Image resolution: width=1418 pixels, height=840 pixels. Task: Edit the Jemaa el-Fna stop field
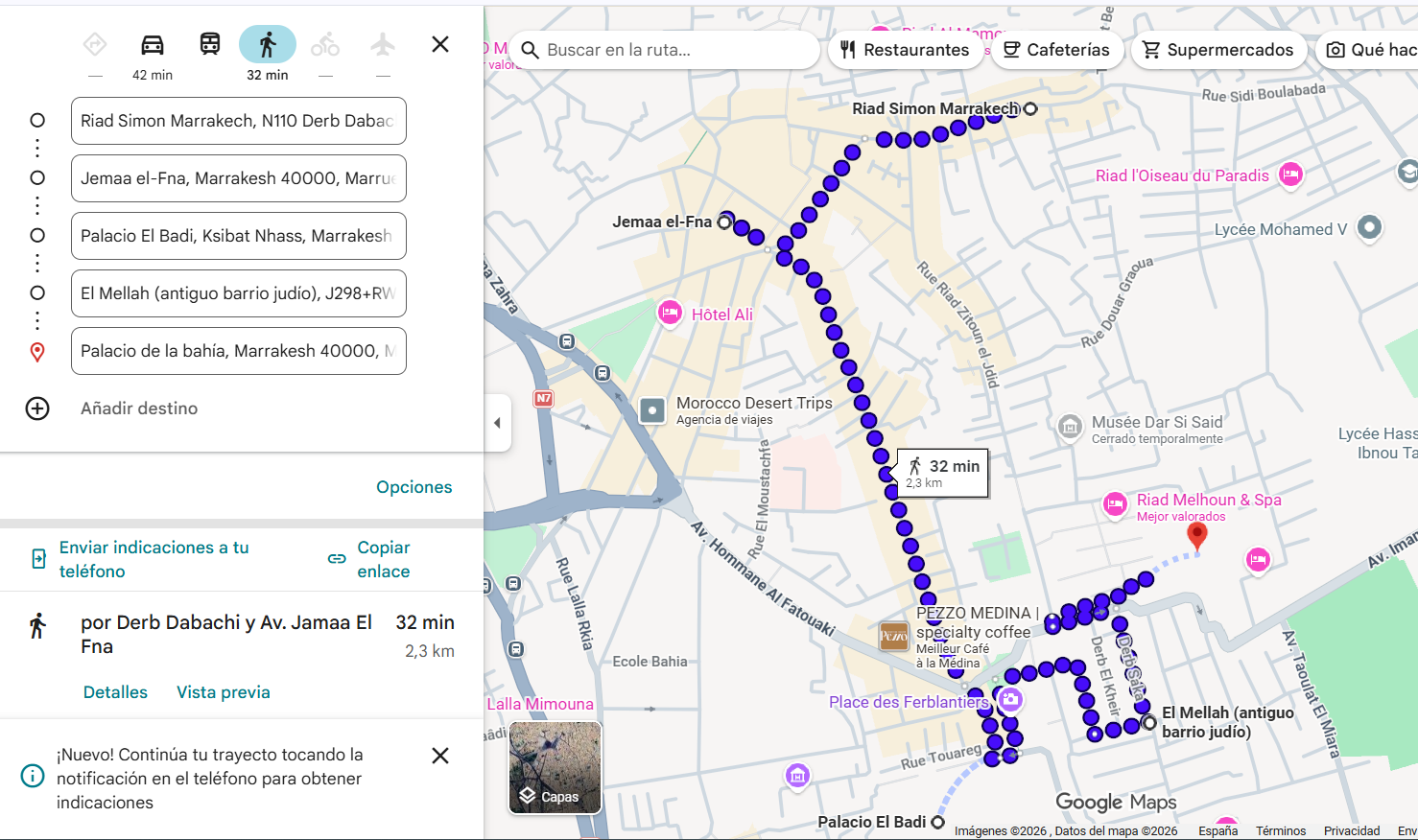coord(239,178)
